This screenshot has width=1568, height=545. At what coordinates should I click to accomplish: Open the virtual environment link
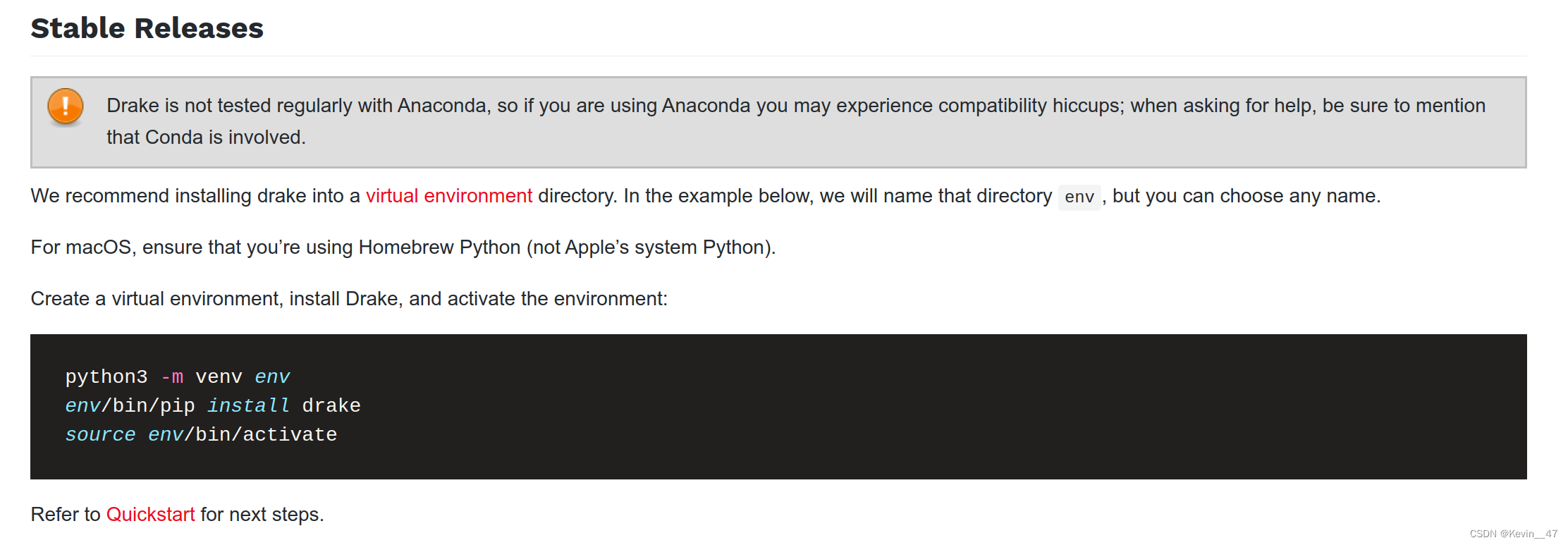pos(448,196)
